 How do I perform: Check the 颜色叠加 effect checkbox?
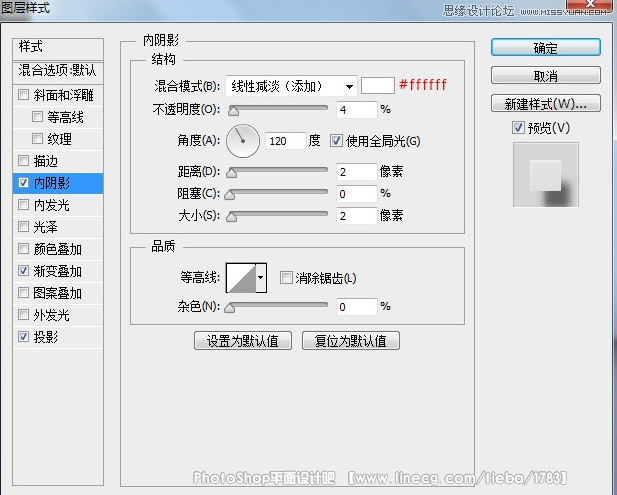tap(23, 249)
